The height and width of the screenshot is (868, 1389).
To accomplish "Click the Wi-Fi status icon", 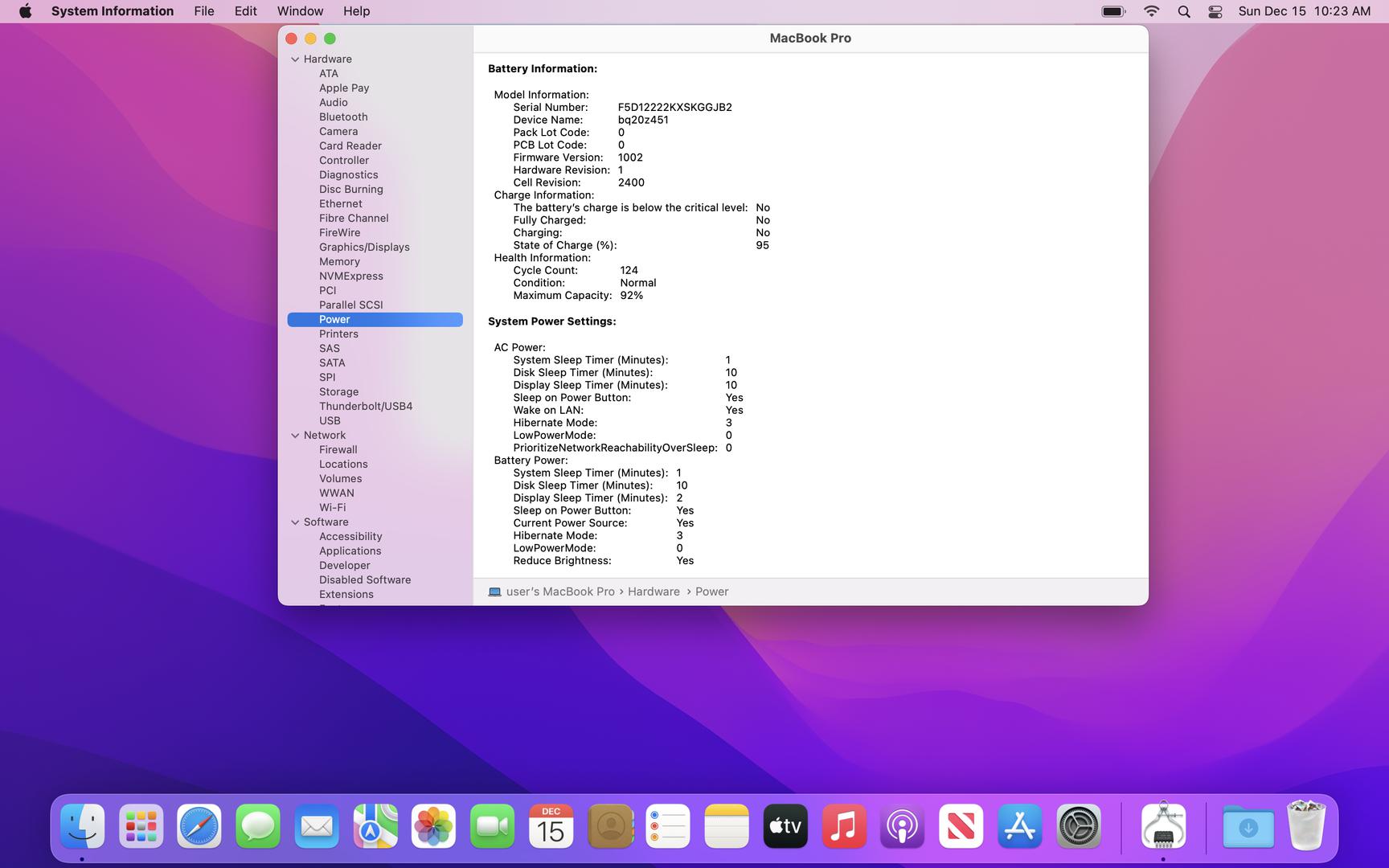I will pyautogui.click(x=1151, y=11).
